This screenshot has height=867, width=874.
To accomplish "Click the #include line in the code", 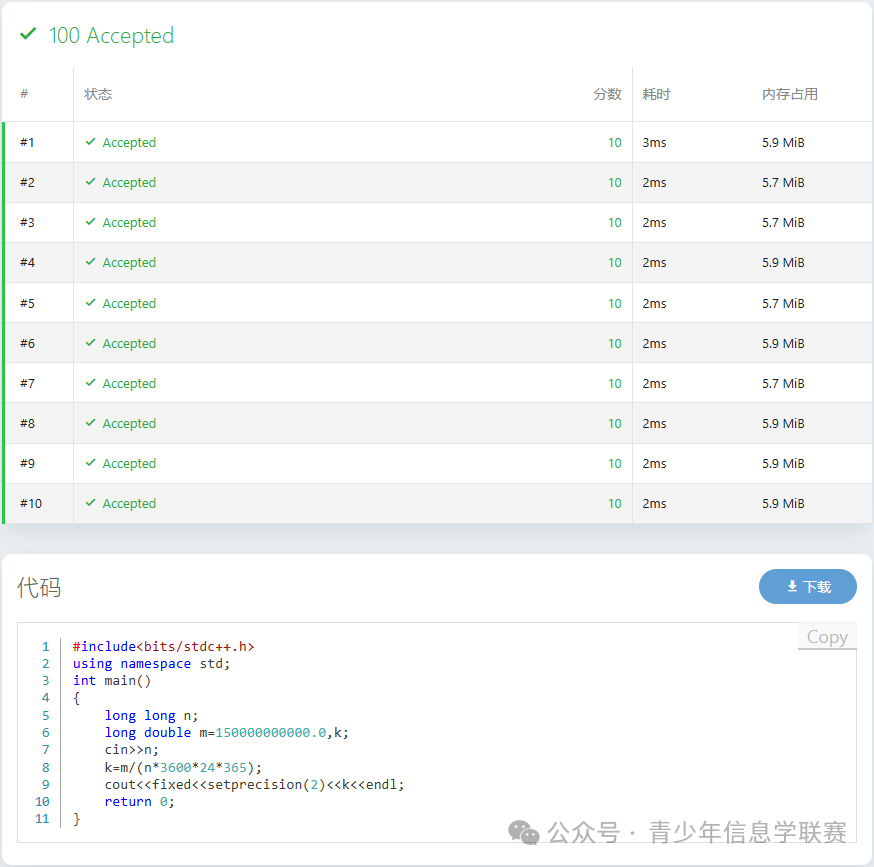I will point(162,646).
